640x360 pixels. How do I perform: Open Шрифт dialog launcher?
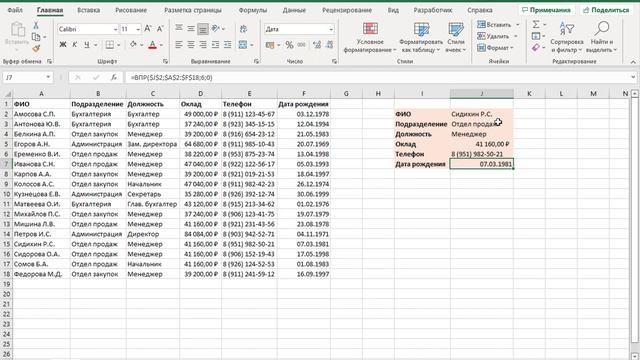click(165, 62)
